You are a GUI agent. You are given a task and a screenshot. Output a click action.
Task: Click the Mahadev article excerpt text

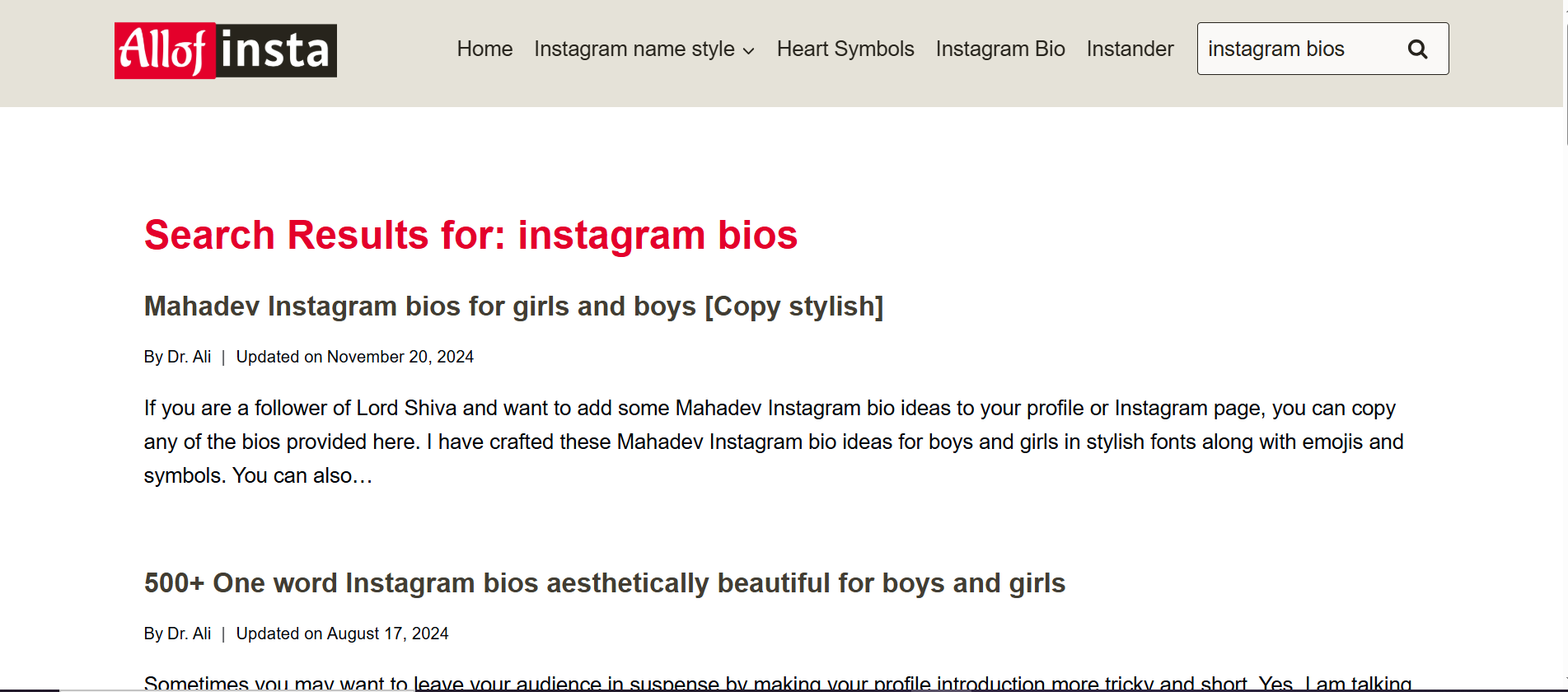(x=766, y=442)
